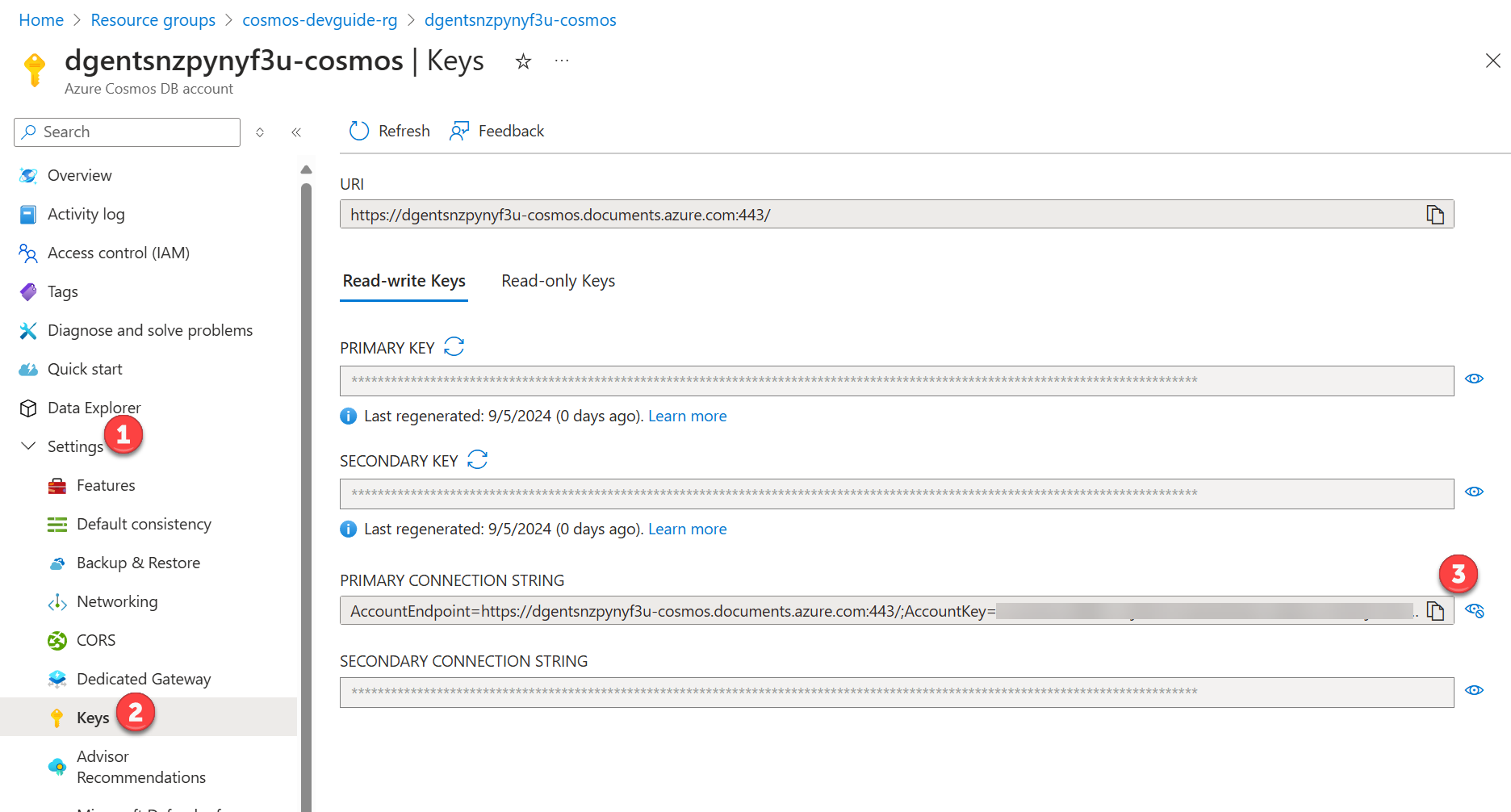The height and width of the screenshot is (812, 1511).
Task: Open the Quick start page
Action: point(85,369)
